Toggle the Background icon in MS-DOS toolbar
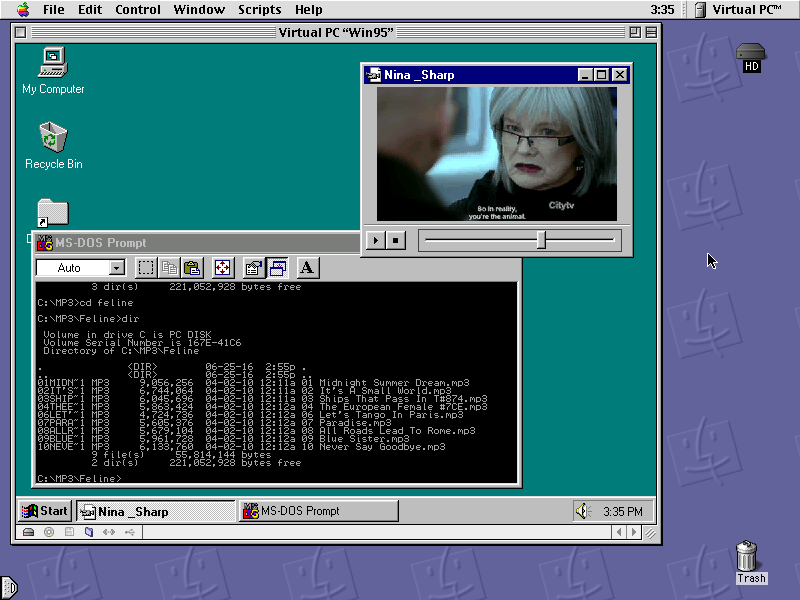 [277, 268]
